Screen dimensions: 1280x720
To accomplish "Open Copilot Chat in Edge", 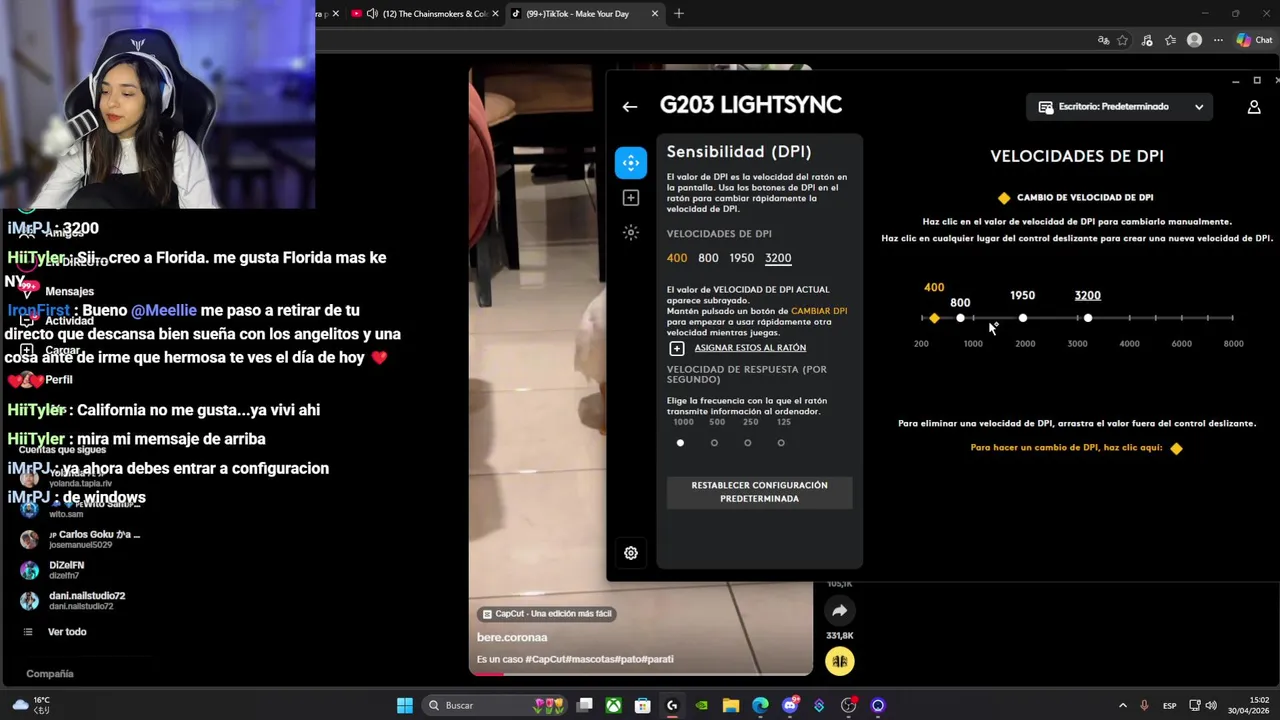I will point(1255,40).
